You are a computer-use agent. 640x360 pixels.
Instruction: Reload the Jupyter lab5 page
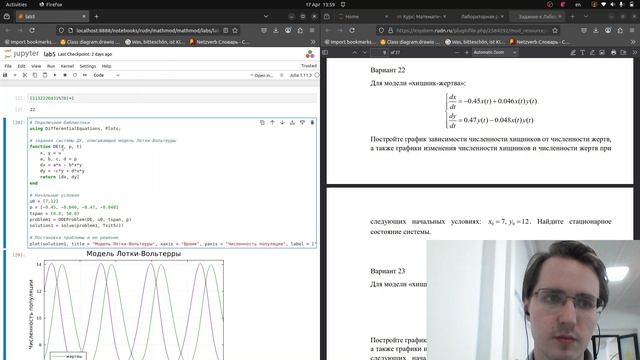tap(32, 30)
